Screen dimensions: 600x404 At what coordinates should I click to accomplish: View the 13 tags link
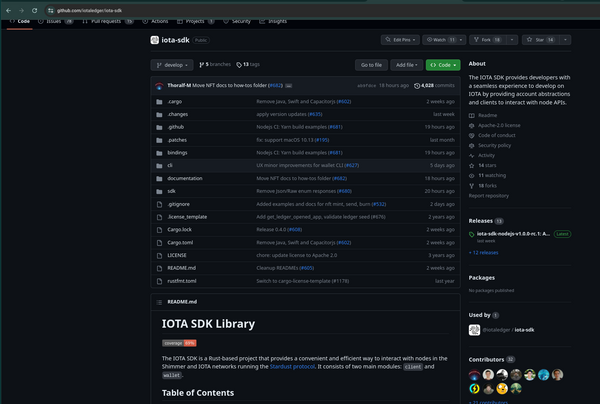pyautogui.click(x=248, y=65)
